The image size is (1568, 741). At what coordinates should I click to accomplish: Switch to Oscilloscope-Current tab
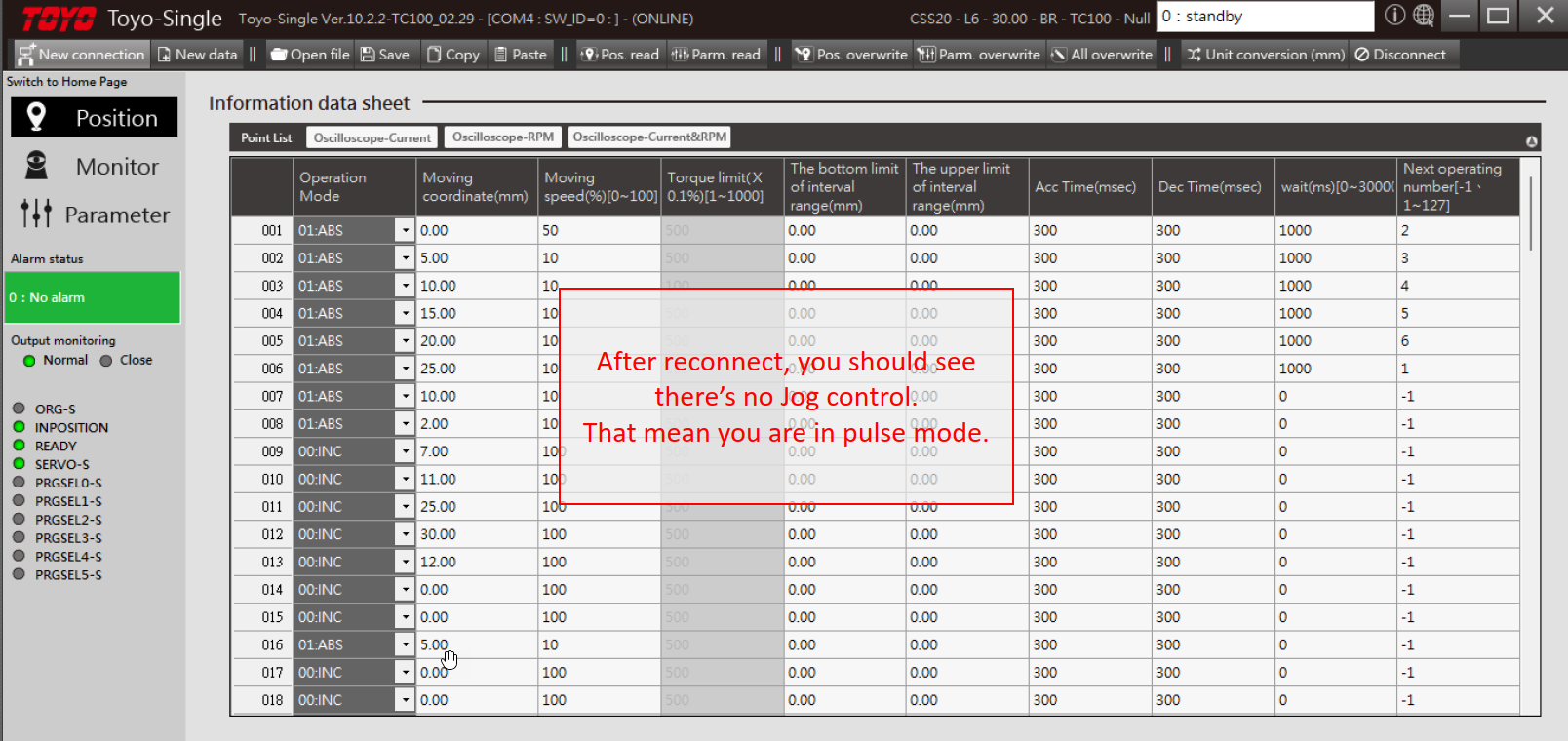[x=372, y=137]
